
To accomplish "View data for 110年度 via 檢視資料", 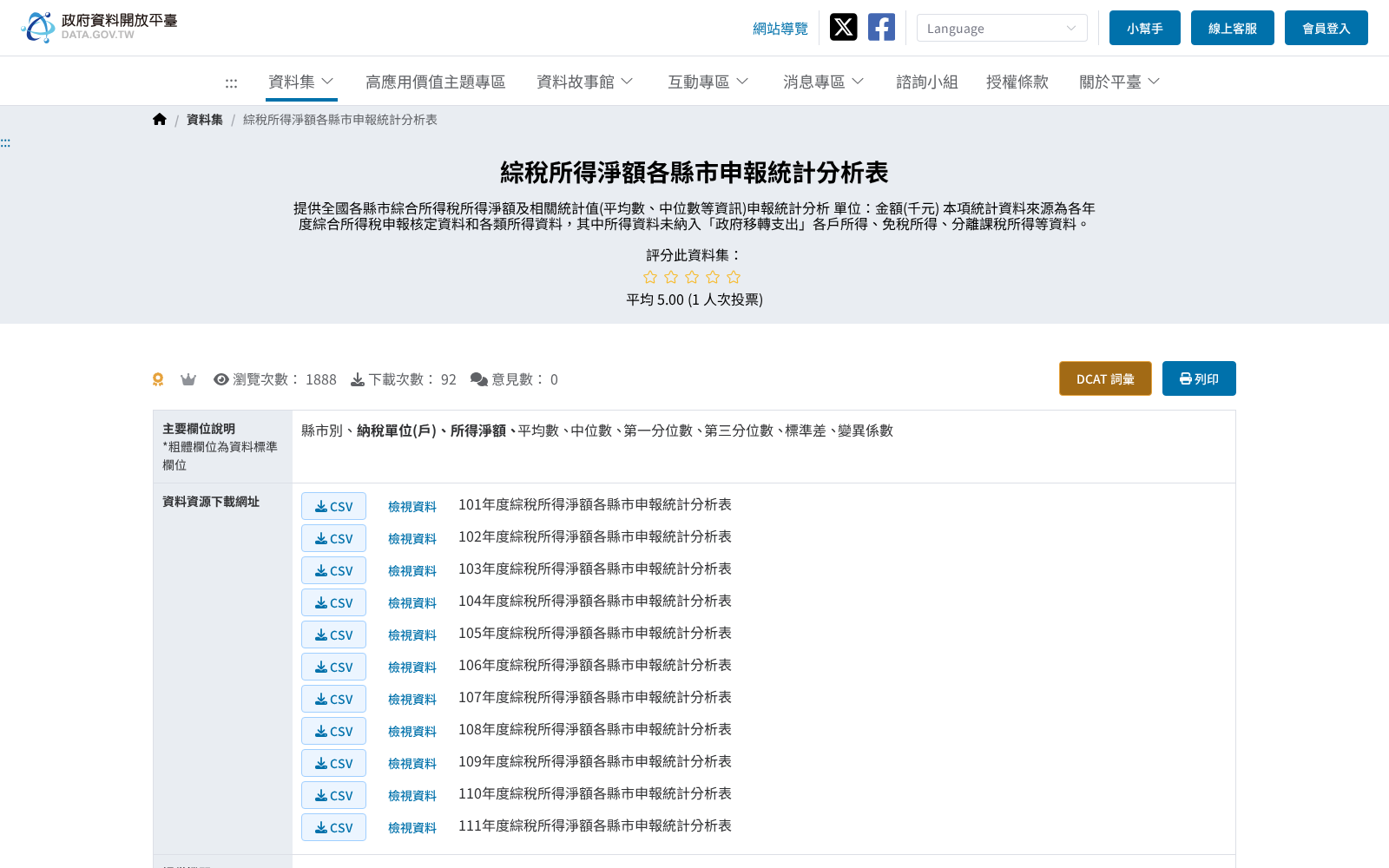I will click(x=412, y=796).
